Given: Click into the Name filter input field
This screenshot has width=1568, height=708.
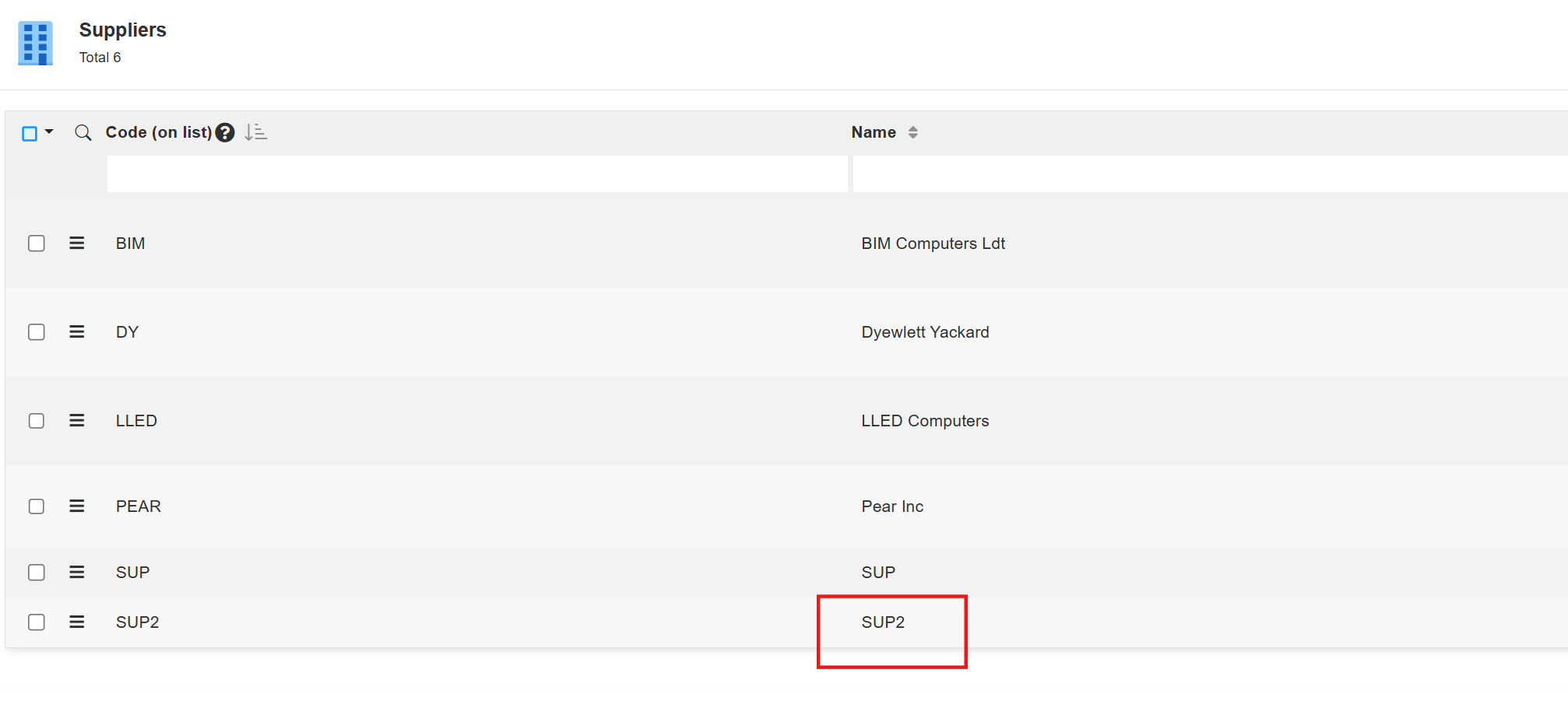Looking at the screenshot, I should (x=1208, y=174).
